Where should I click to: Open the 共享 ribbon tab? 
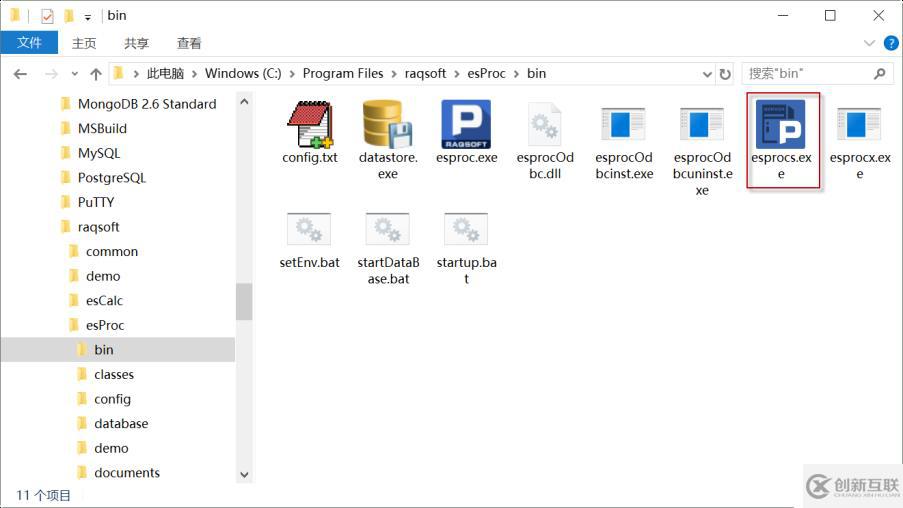click(136, 43)
